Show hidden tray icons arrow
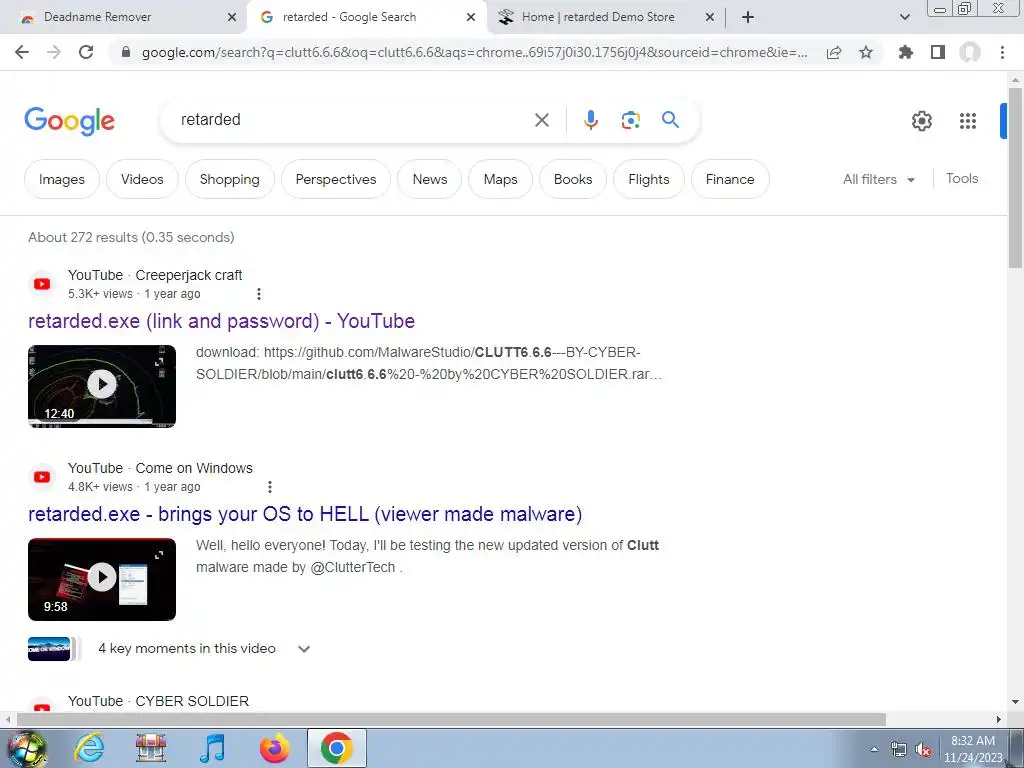This screenshot has height=768, width=1024. (874, 750)
